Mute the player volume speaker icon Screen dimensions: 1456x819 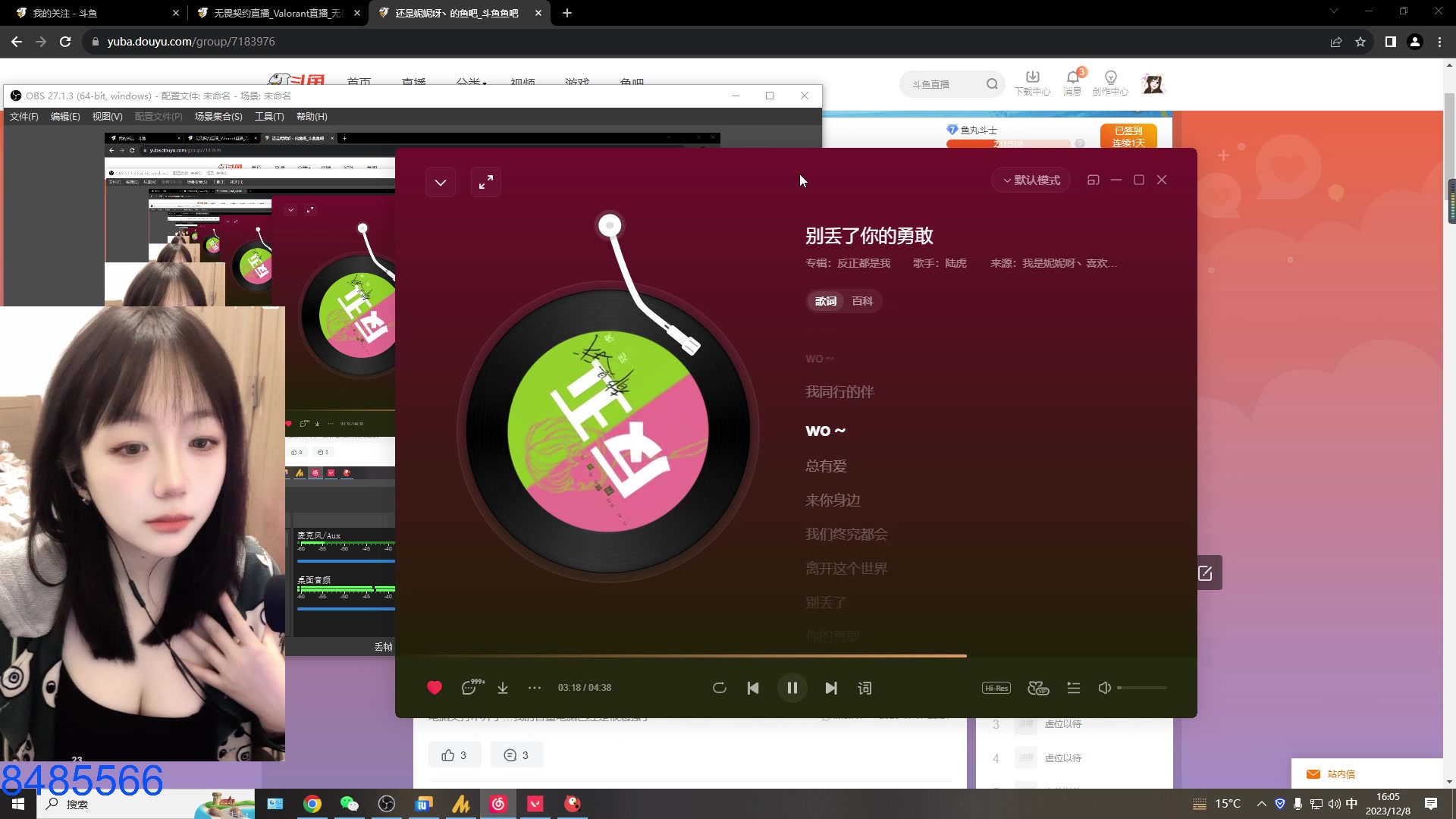(x=1105, y=688)
